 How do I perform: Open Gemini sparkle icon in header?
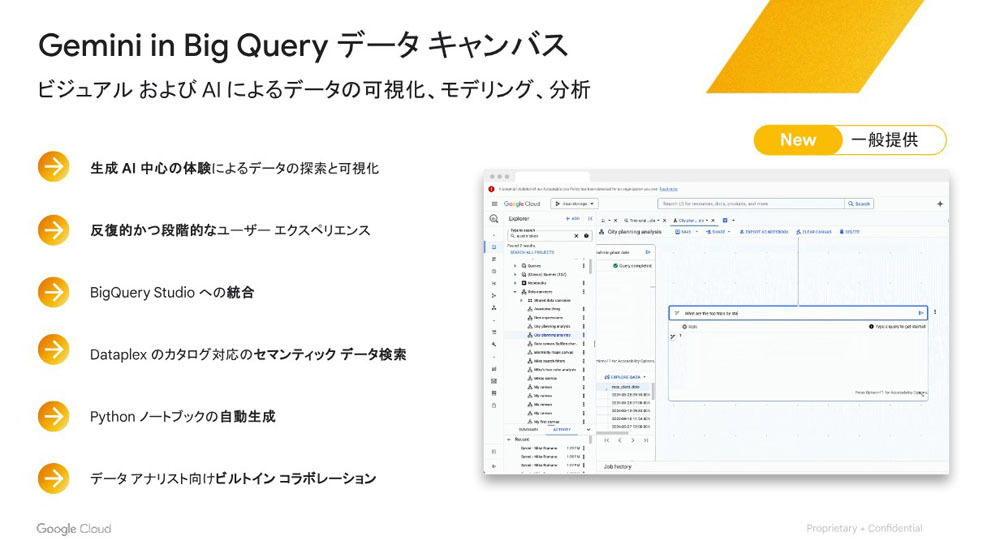coord(940,204)
